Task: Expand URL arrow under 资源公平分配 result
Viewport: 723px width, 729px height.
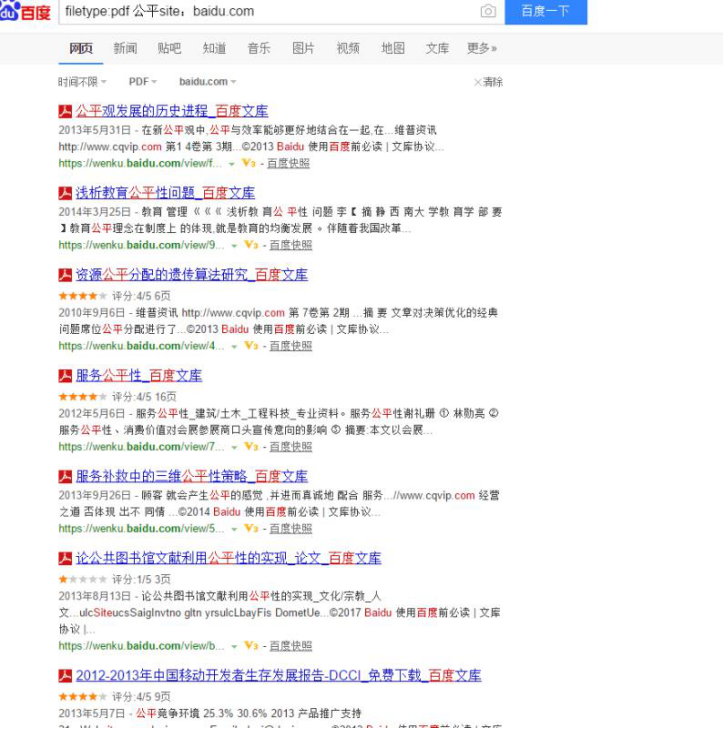Action: click(234, 347)
